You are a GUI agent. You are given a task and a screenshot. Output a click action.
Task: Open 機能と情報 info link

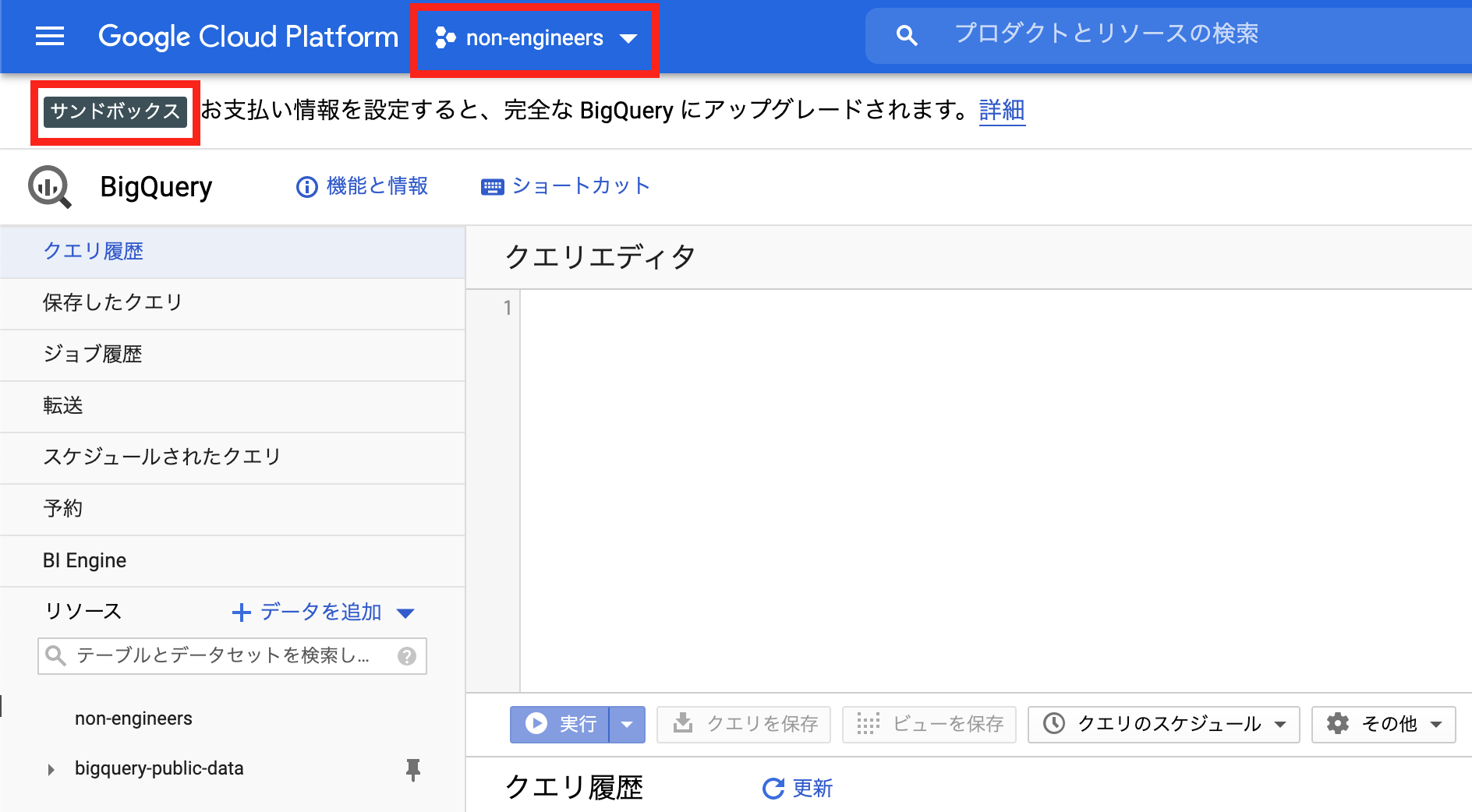362,186
